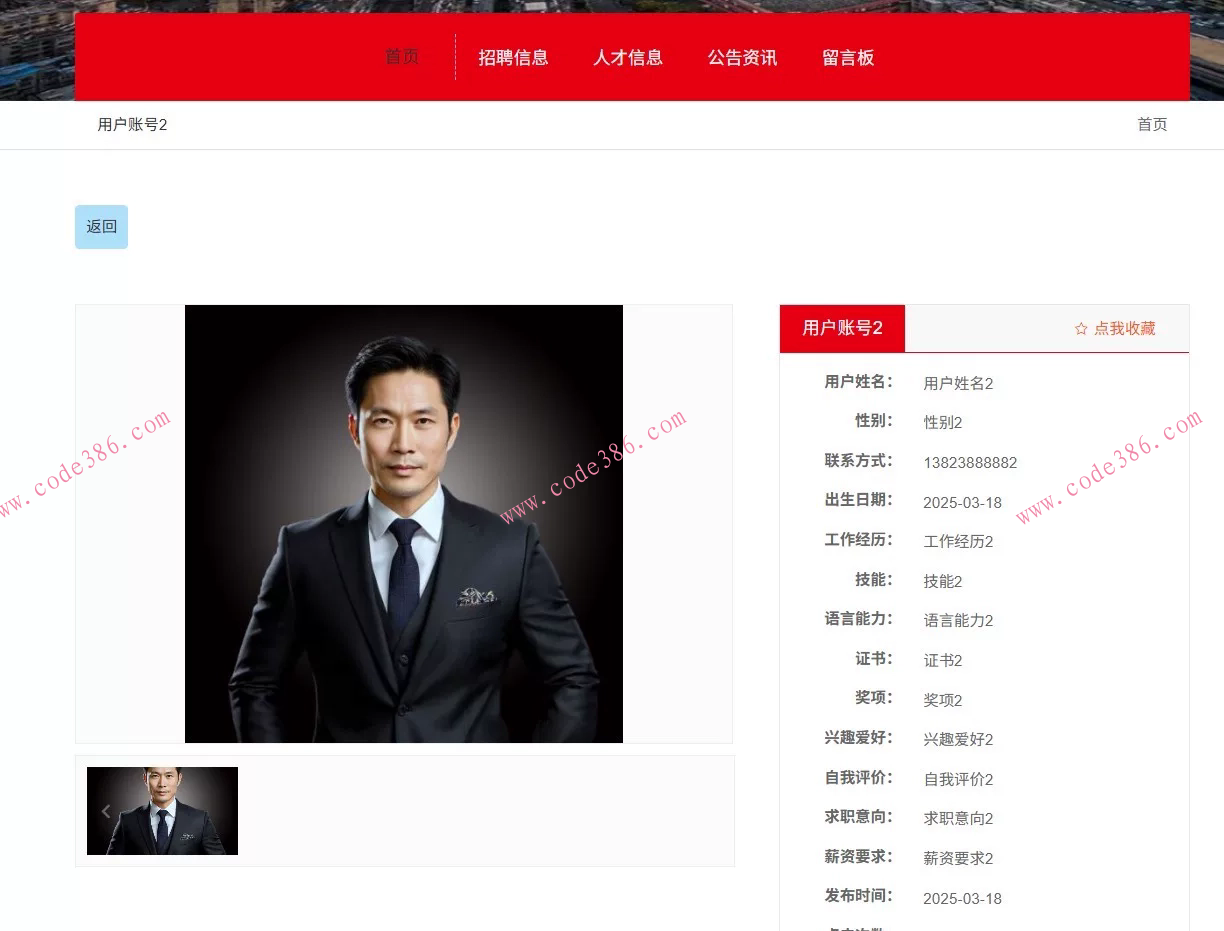The width and height of the screenshot is (1224, 931).
Task: Select the 用户账号2 tab header
Action: coord(841,328)
